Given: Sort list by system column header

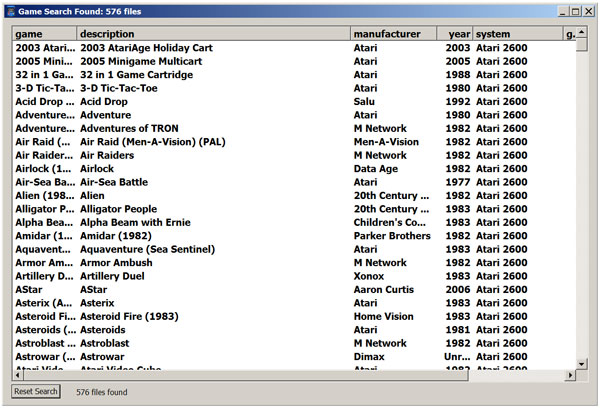Looking at the screenshot, I should tap(516, 34).
